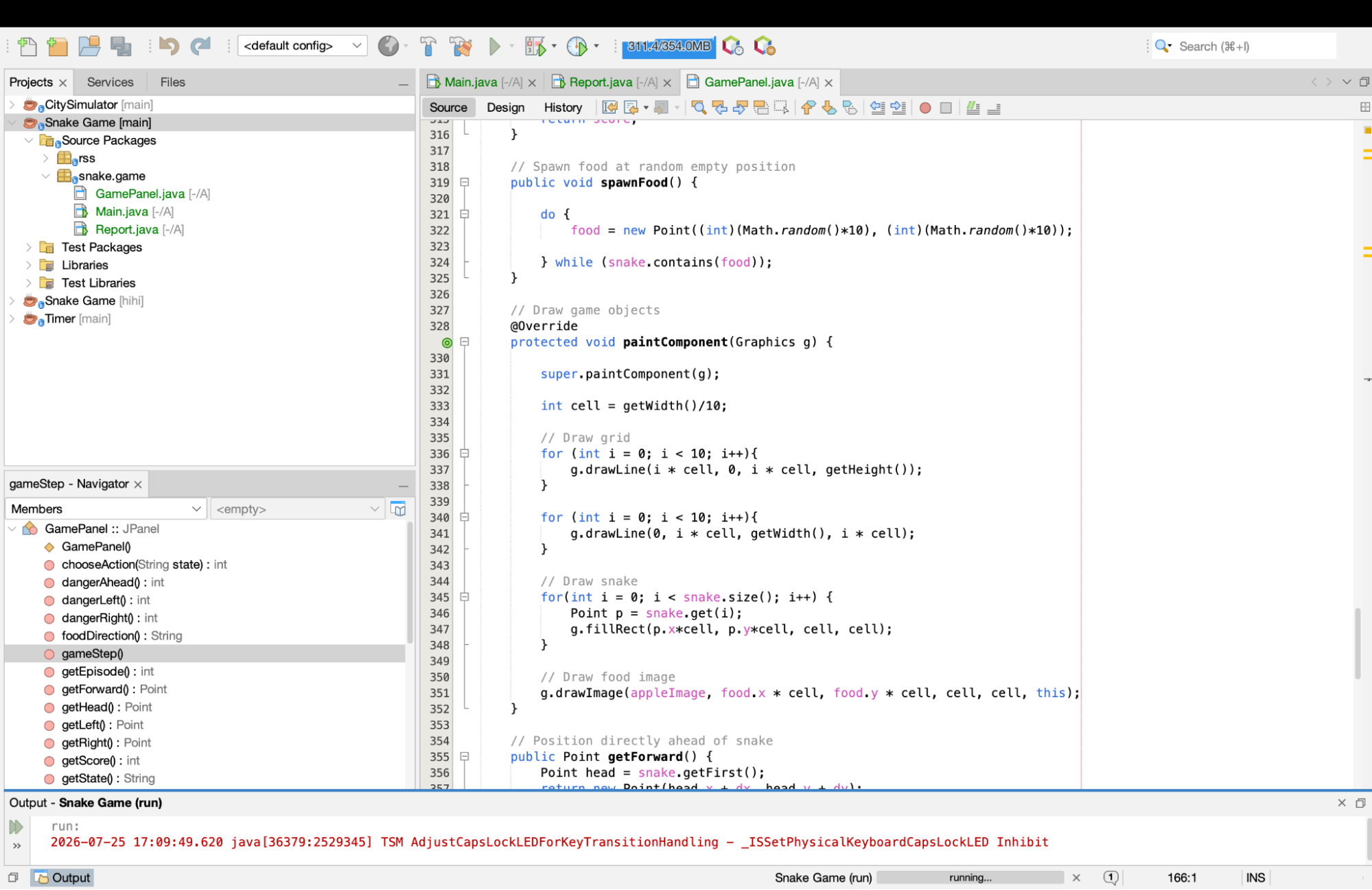The width and height of the screenshot is (1372, 890).
Task: Collapse the spawnFood method code fold
Action: [x=465, y=183]
